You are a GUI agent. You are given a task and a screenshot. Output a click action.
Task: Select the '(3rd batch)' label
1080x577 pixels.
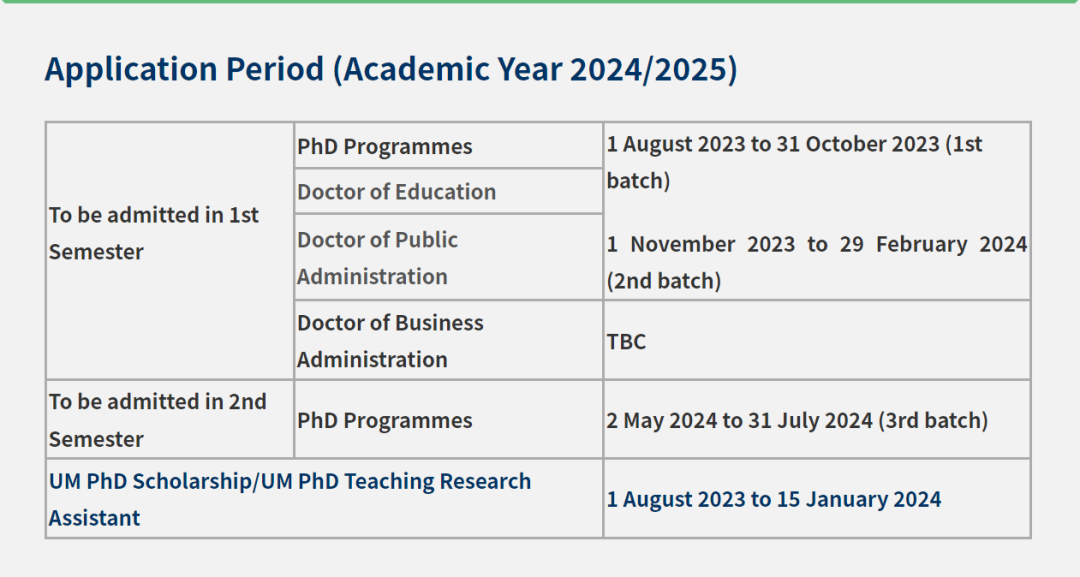point(933,420)
